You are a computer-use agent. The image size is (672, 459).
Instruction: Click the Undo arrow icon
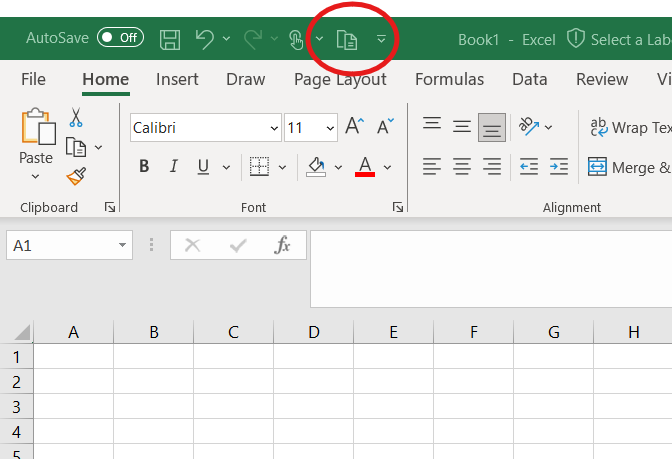coord(205,39)
